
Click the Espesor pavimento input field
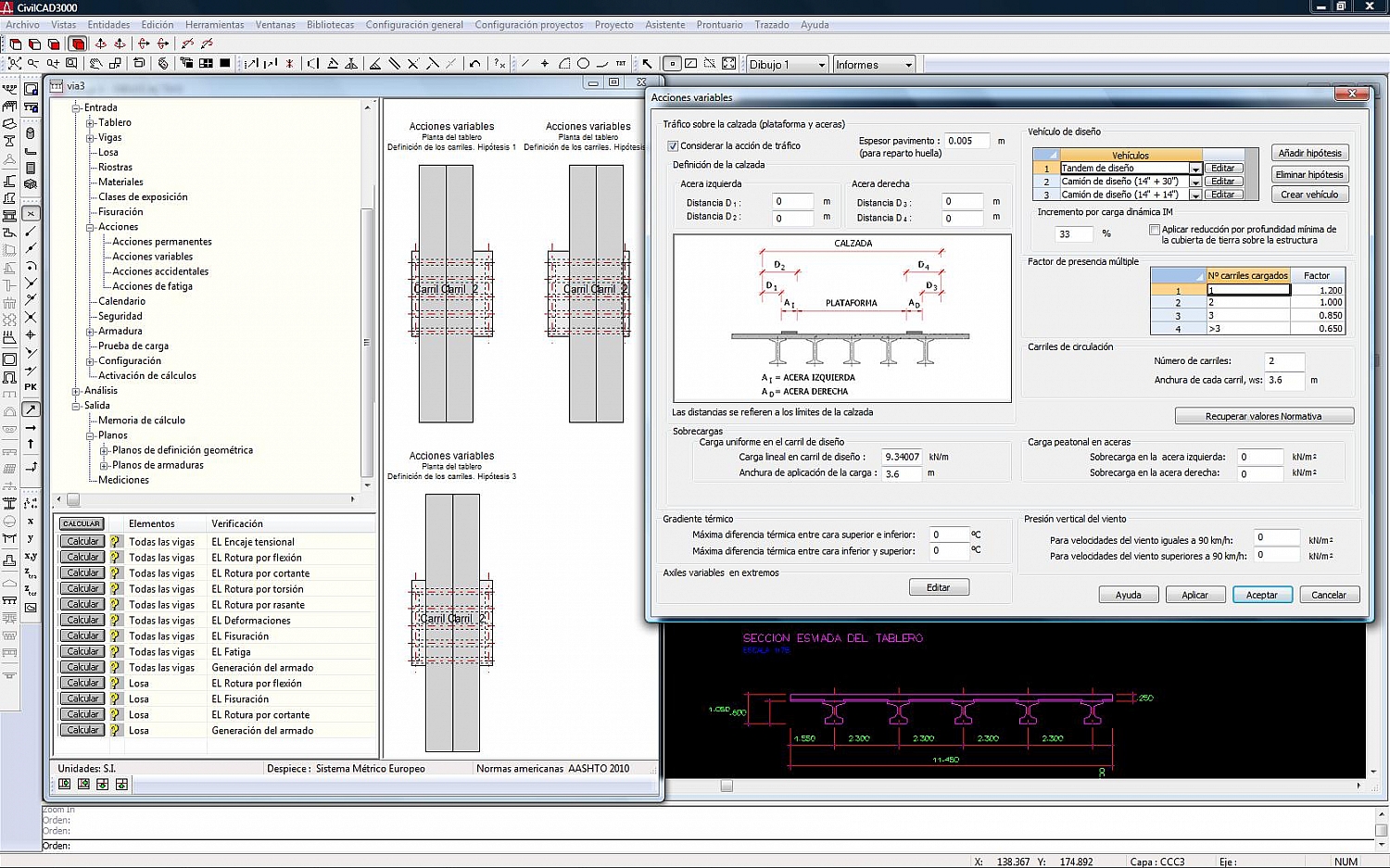pos(967,141)
